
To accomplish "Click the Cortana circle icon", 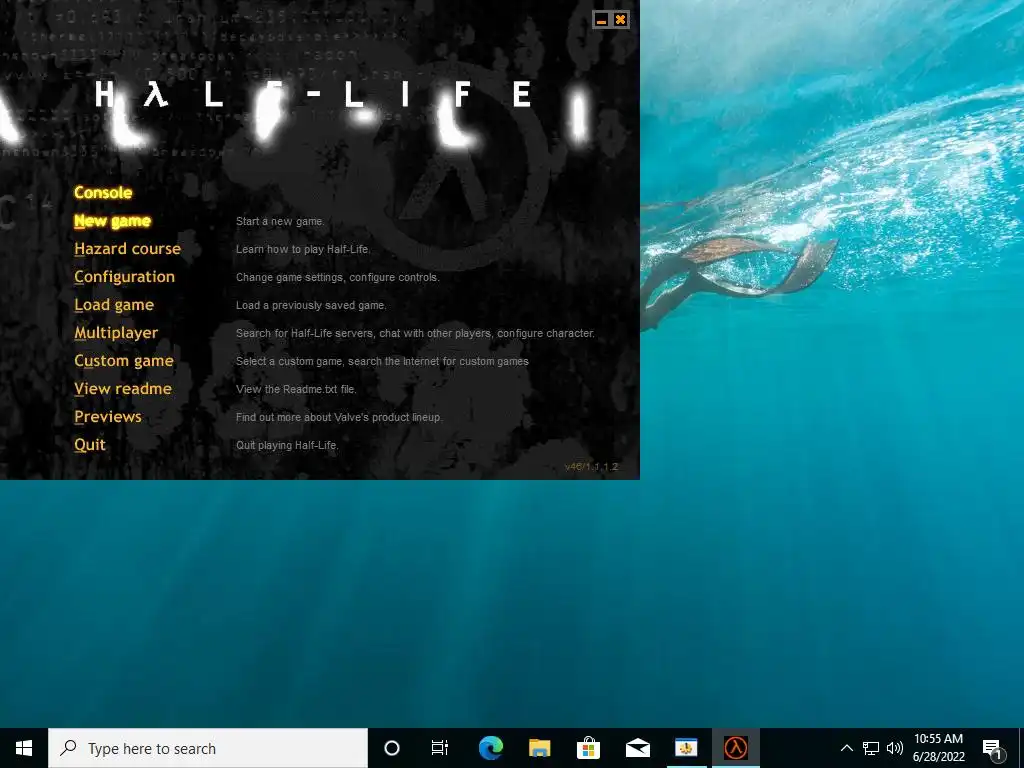I will click(392, 748).
